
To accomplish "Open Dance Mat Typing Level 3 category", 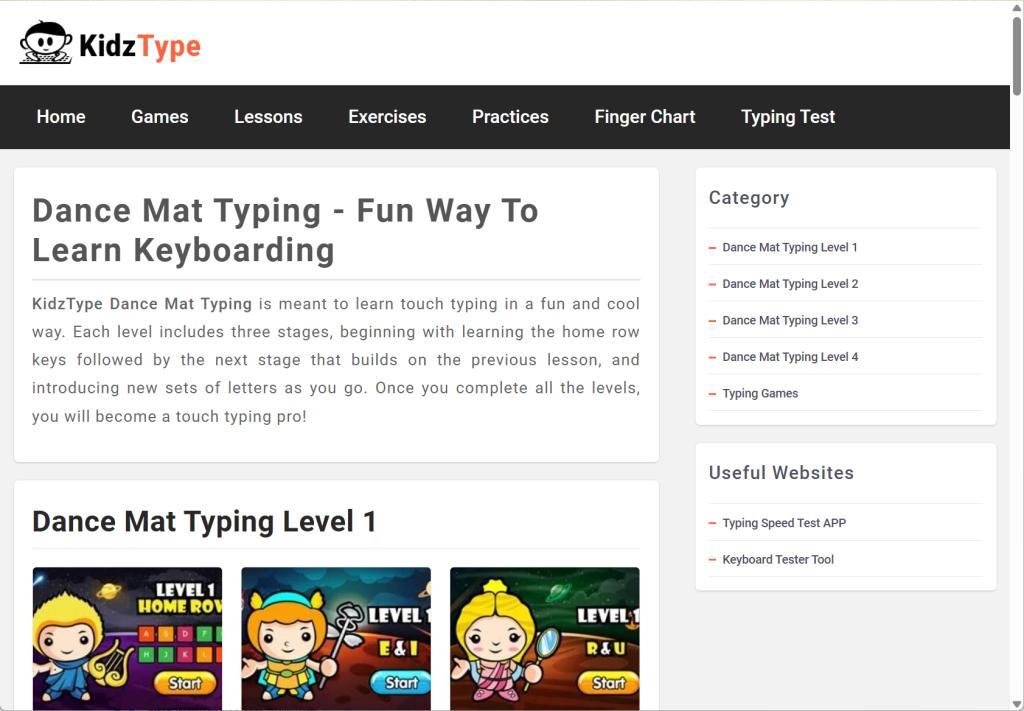I will 789,320.
